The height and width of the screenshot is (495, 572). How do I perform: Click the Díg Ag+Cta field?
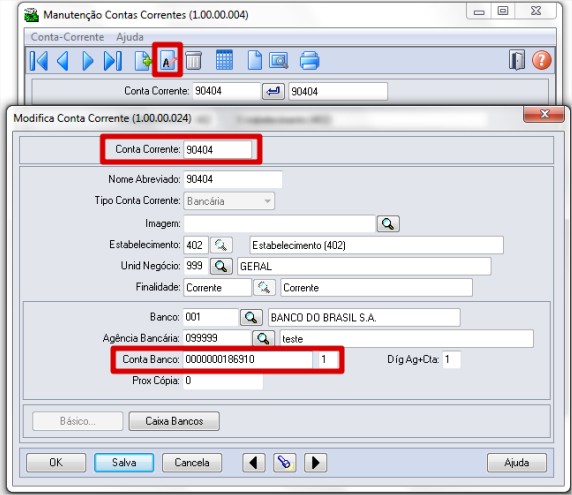[451, 359]
